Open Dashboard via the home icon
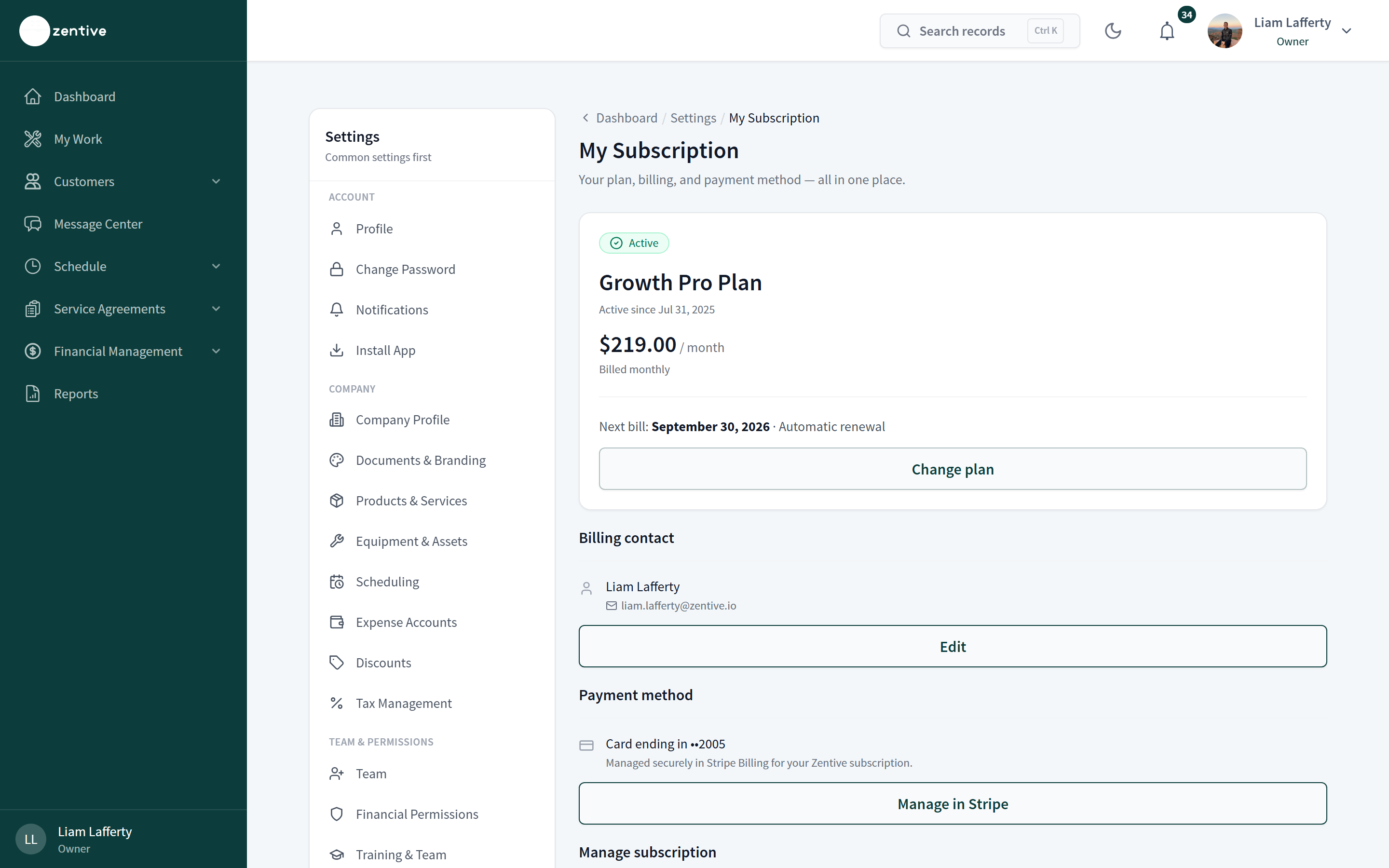Screen dimensions: 1389x868 [33, 96]
